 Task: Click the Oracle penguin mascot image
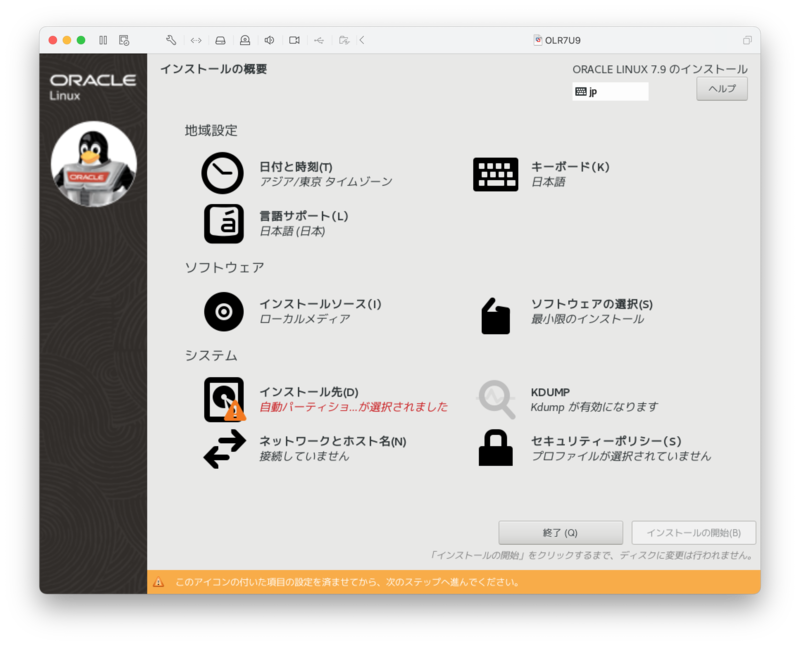coord(94,164)
